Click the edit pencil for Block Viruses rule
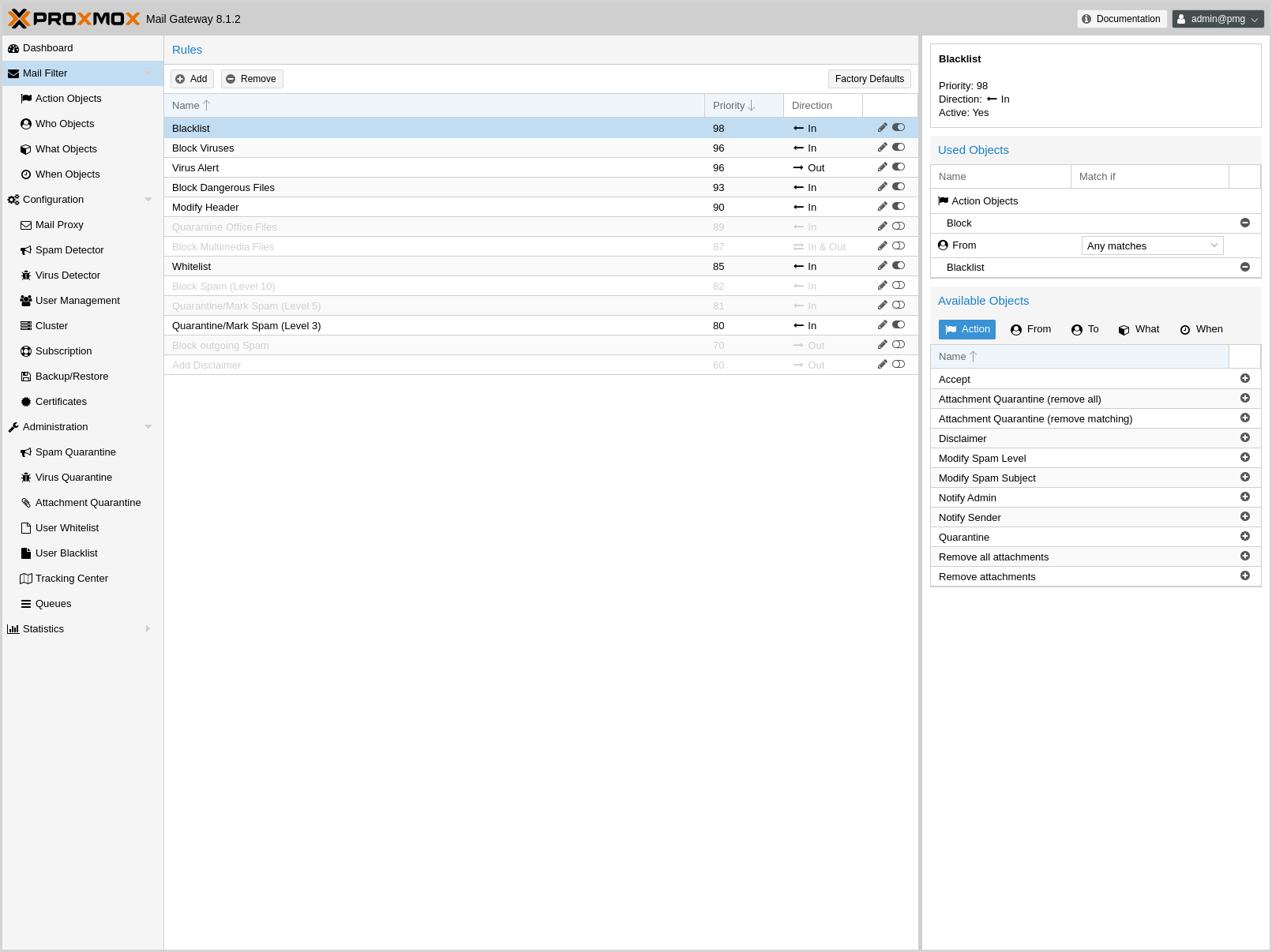1272x952 pixels. [882, 148]
